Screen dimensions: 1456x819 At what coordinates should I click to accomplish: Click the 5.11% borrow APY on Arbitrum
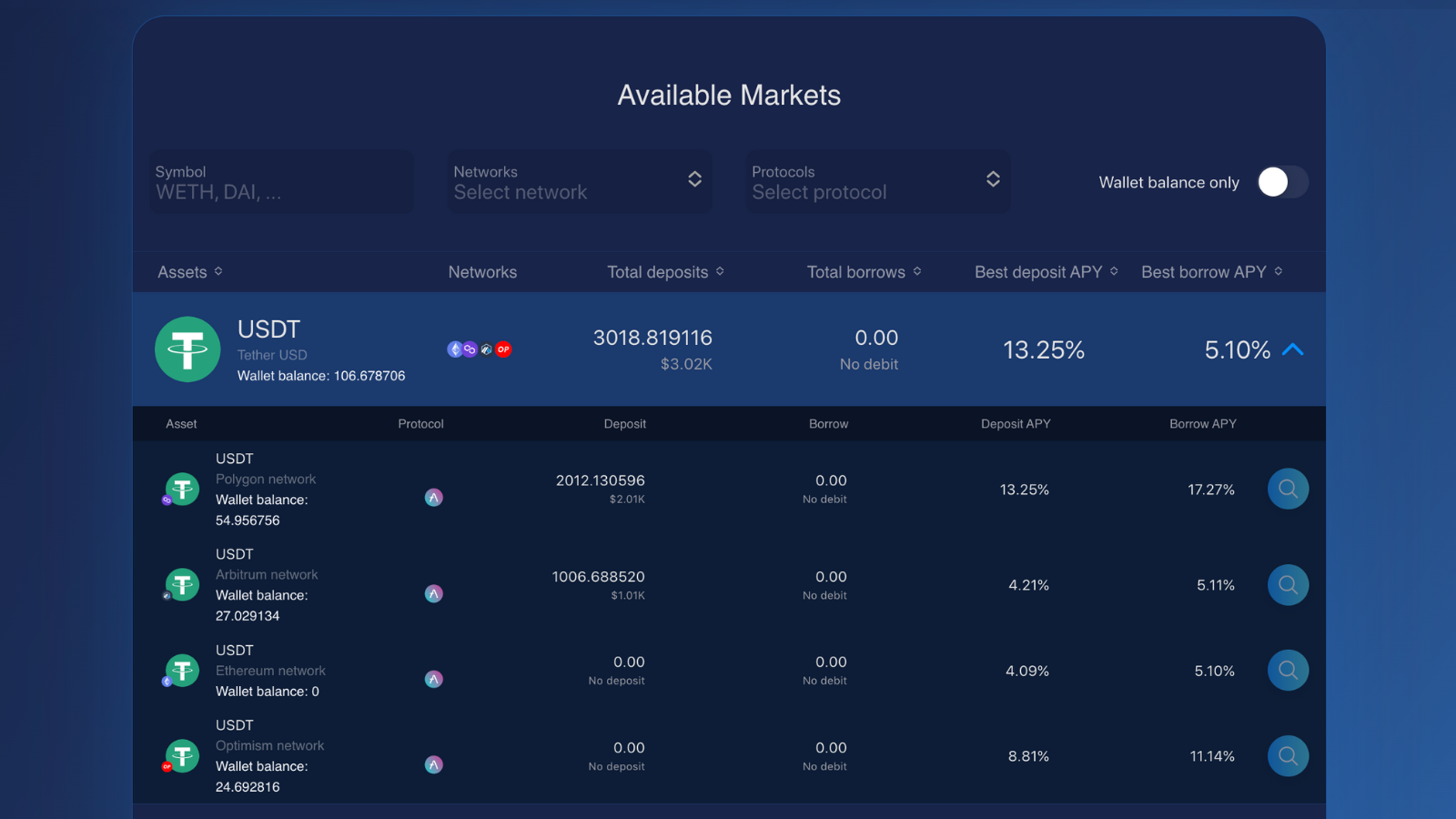coord(1216,585)
